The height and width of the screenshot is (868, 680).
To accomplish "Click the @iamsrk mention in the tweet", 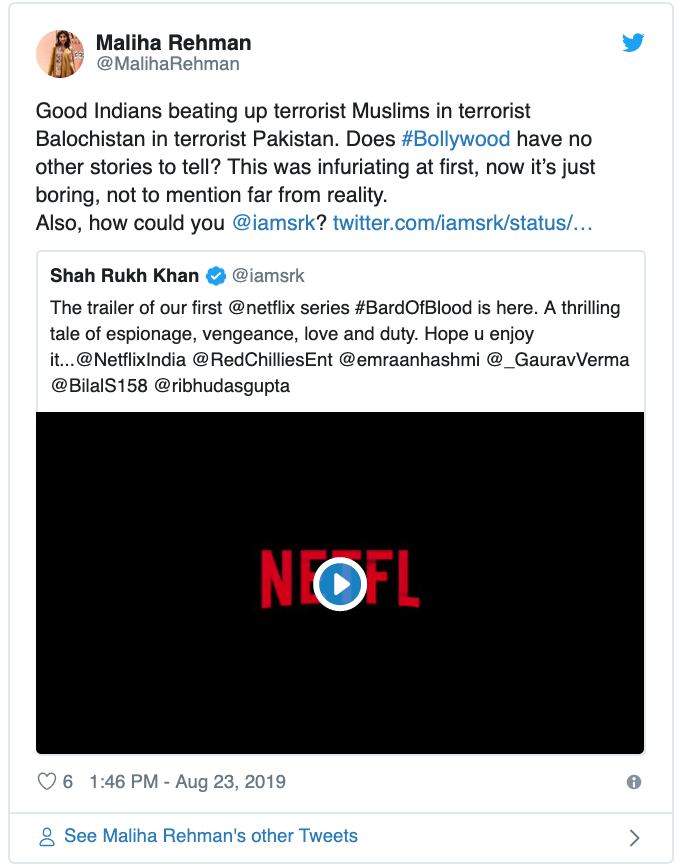I will tap(274, 223).
